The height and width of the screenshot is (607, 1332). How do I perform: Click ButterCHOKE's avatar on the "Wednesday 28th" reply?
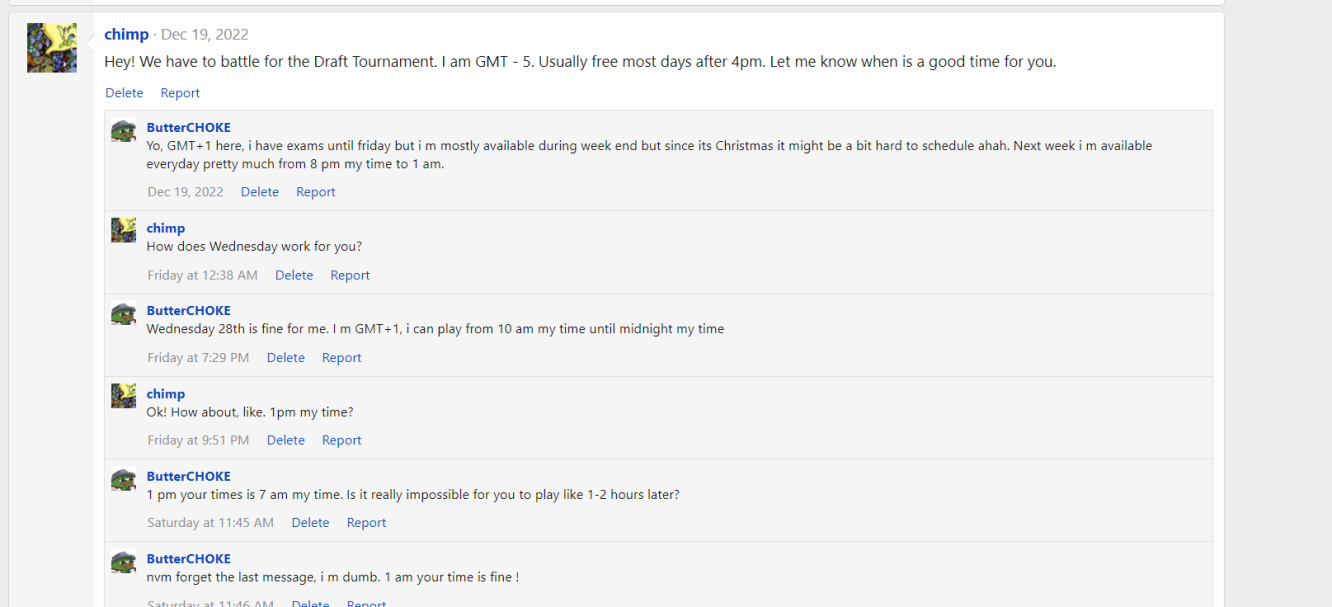(x=123, y=314)
